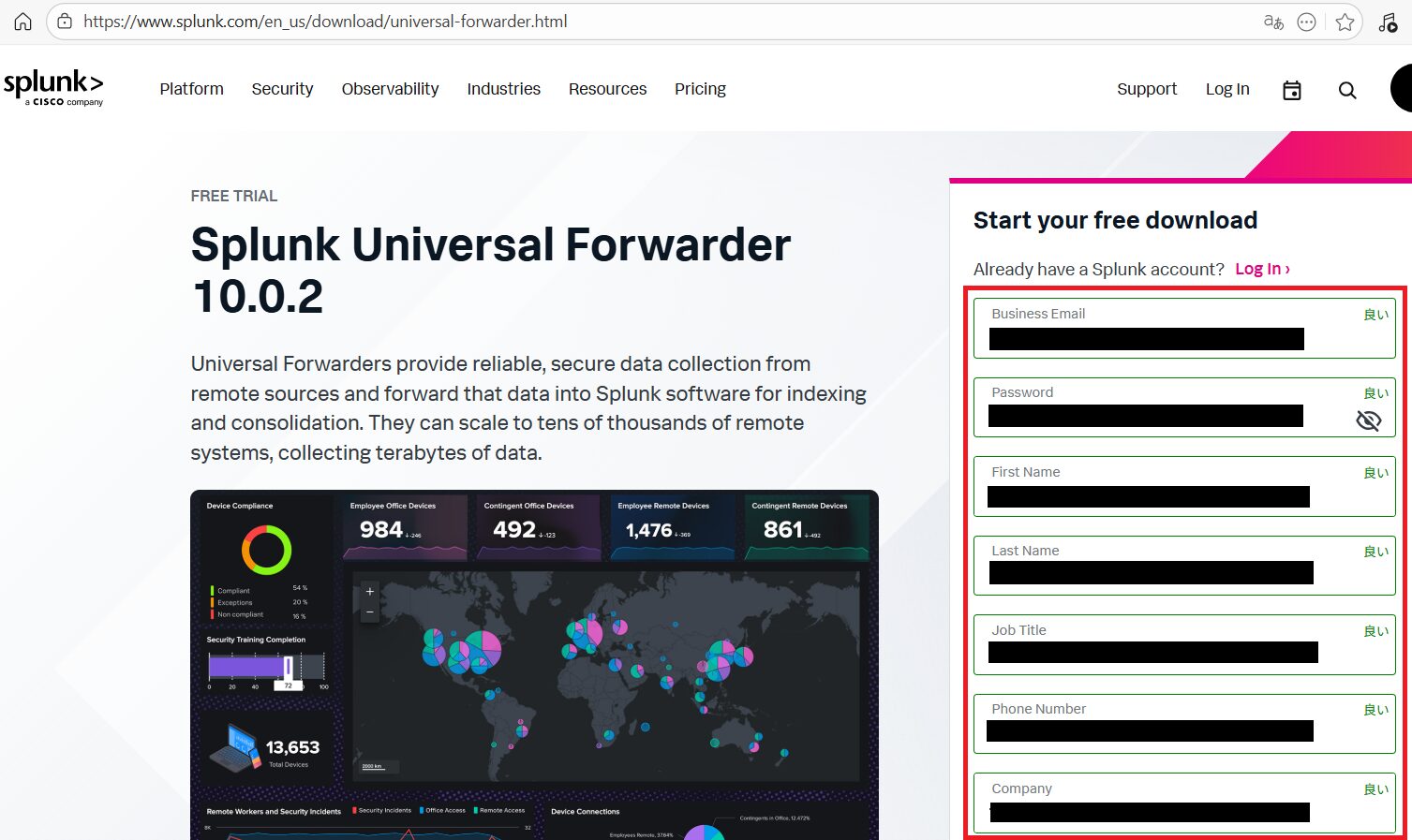This screenshot has width=1412, height=840.
Task: Bookmark page with the star icon
Action: tap(1345, 22)
